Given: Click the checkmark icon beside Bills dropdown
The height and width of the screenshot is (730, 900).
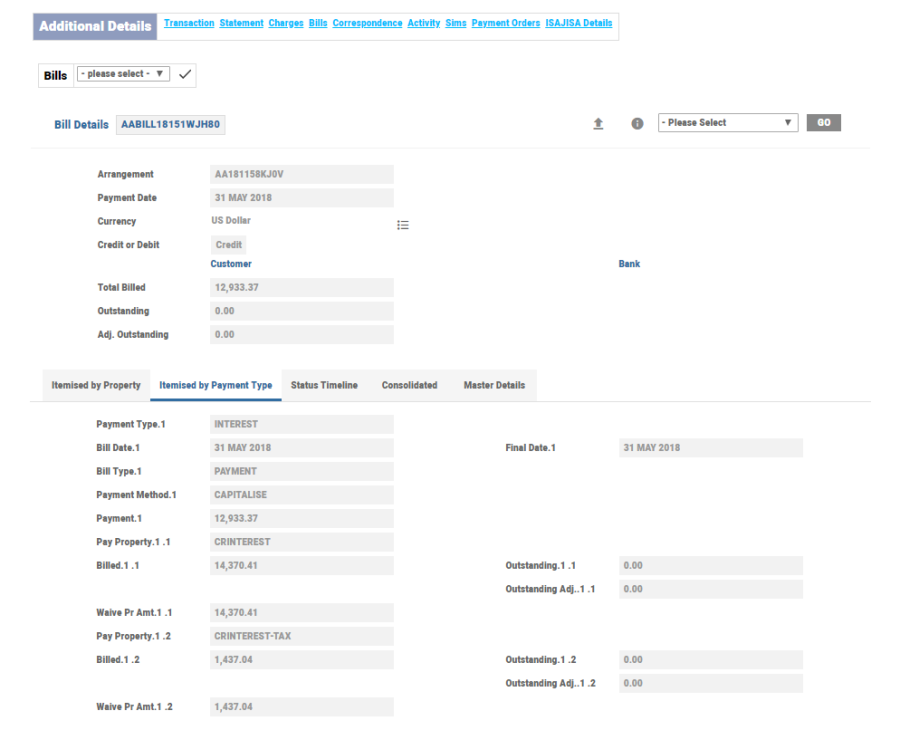Looking at the screenshot, I should click(186, 75).
